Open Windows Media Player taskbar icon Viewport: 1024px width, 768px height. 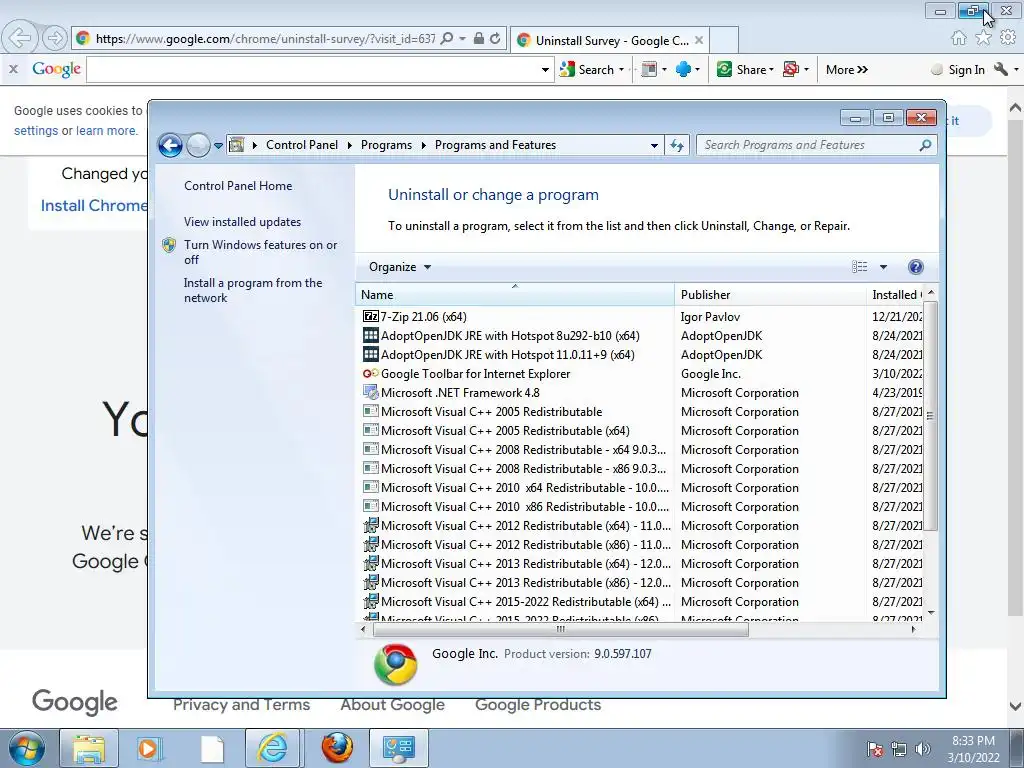click(x=151, y=748)
